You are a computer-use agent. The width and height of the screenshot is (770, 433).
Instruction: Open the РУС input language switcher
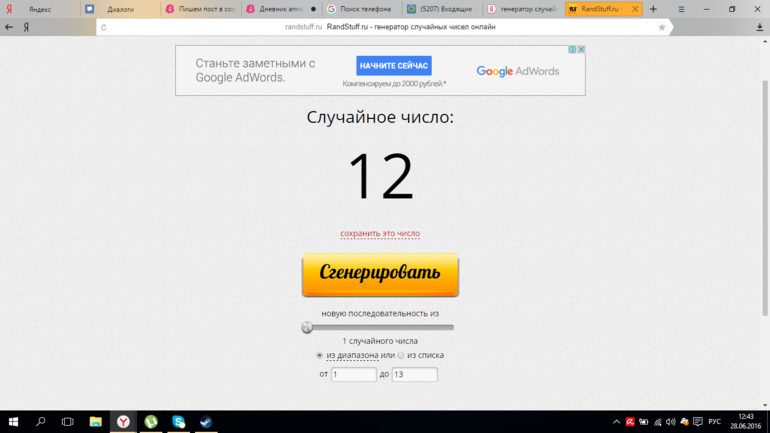click(x=714, y=422)
